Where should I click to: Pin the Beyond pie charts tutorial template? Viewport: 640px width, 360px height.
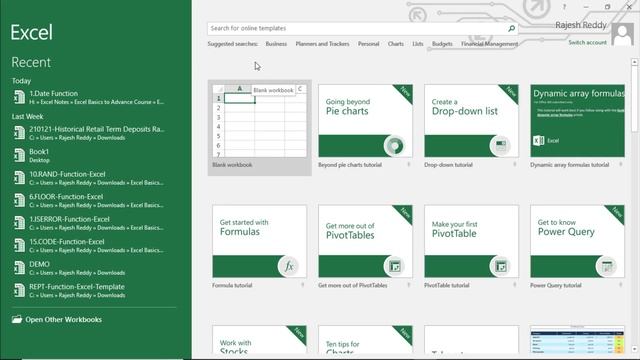[409, 164]
